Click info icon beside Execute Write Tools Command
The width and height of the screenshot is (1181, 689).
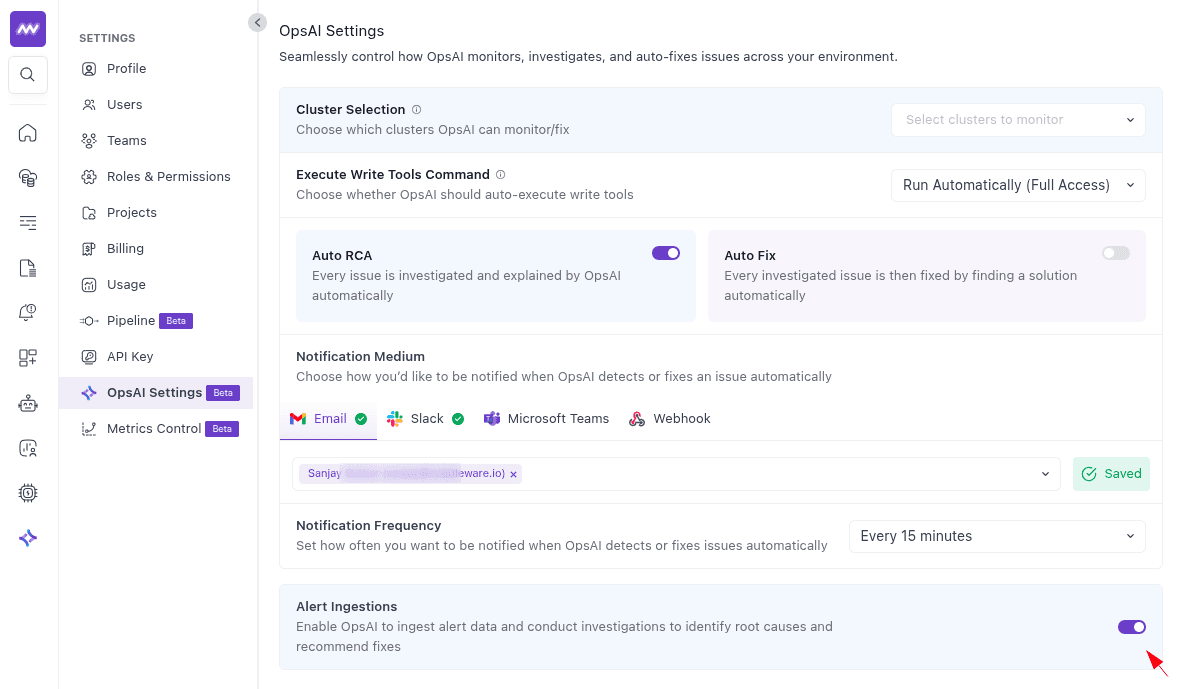pos(501,175)
